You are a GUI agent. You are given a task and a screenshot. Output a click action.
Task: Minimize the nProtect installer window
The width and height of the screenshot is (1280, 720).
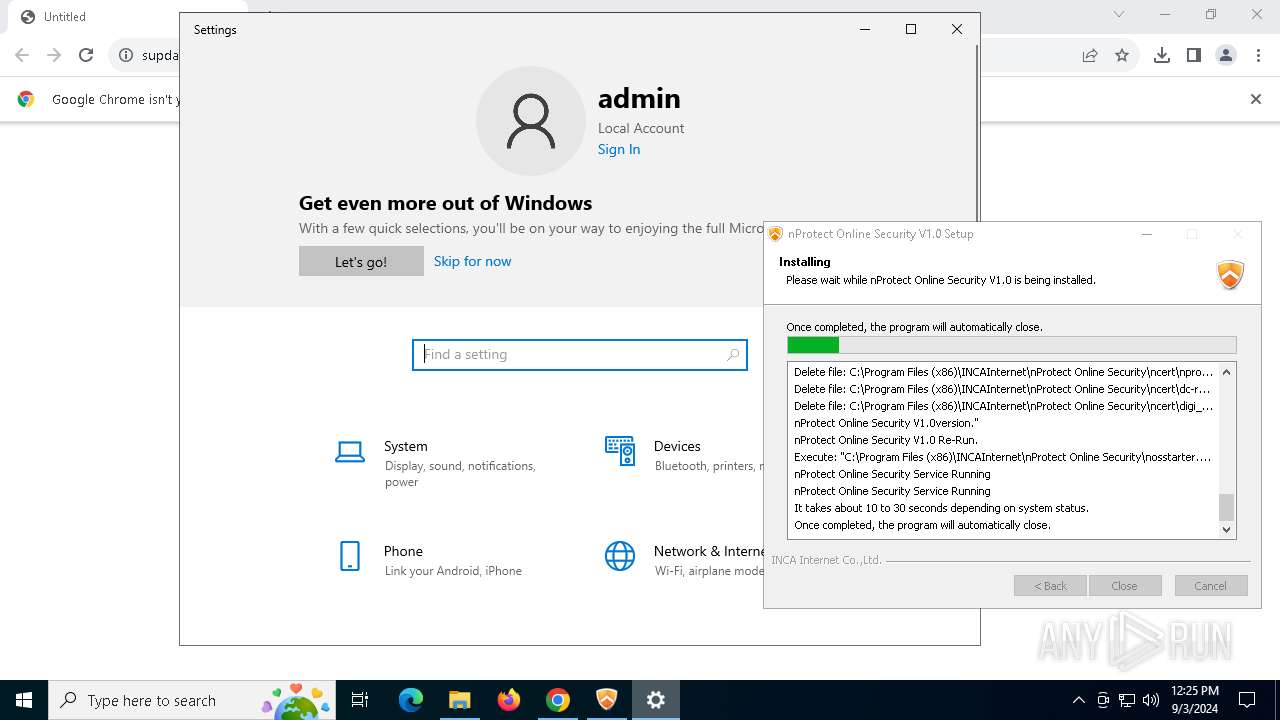[x=1147, y=234]
